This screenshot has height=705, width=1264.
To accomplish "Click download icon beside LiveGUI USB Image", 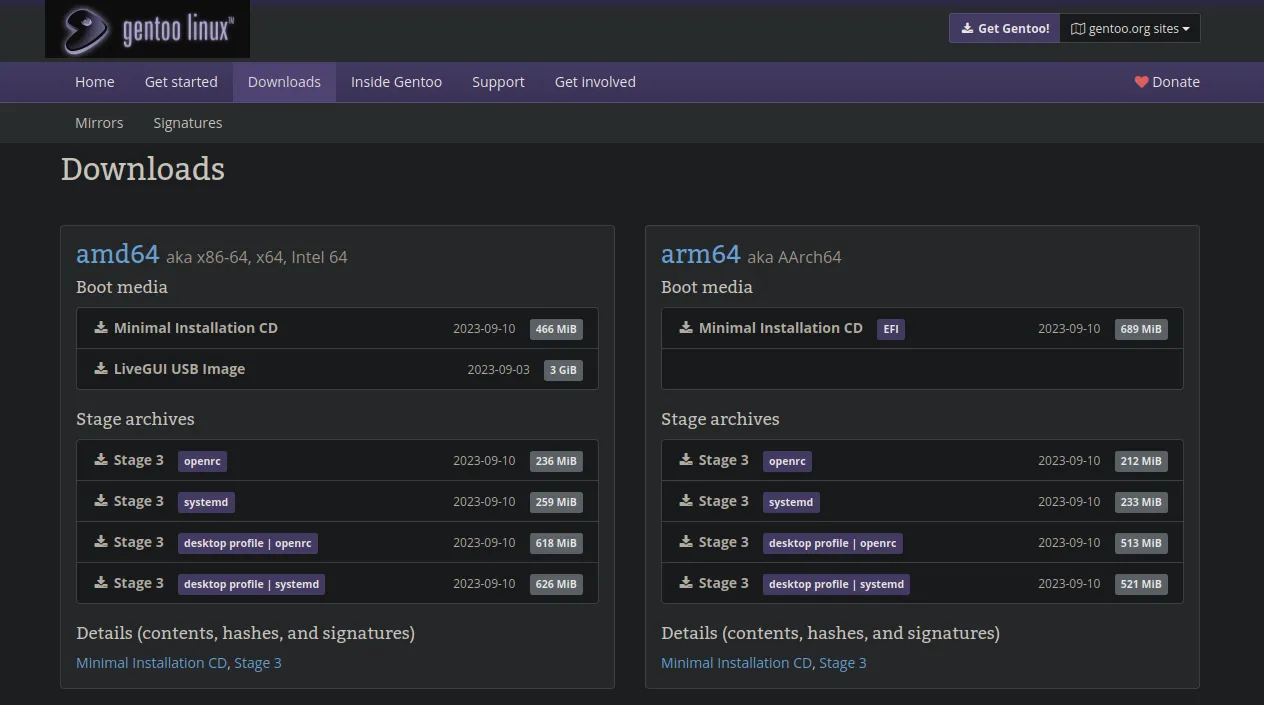I will click(101, 368).
